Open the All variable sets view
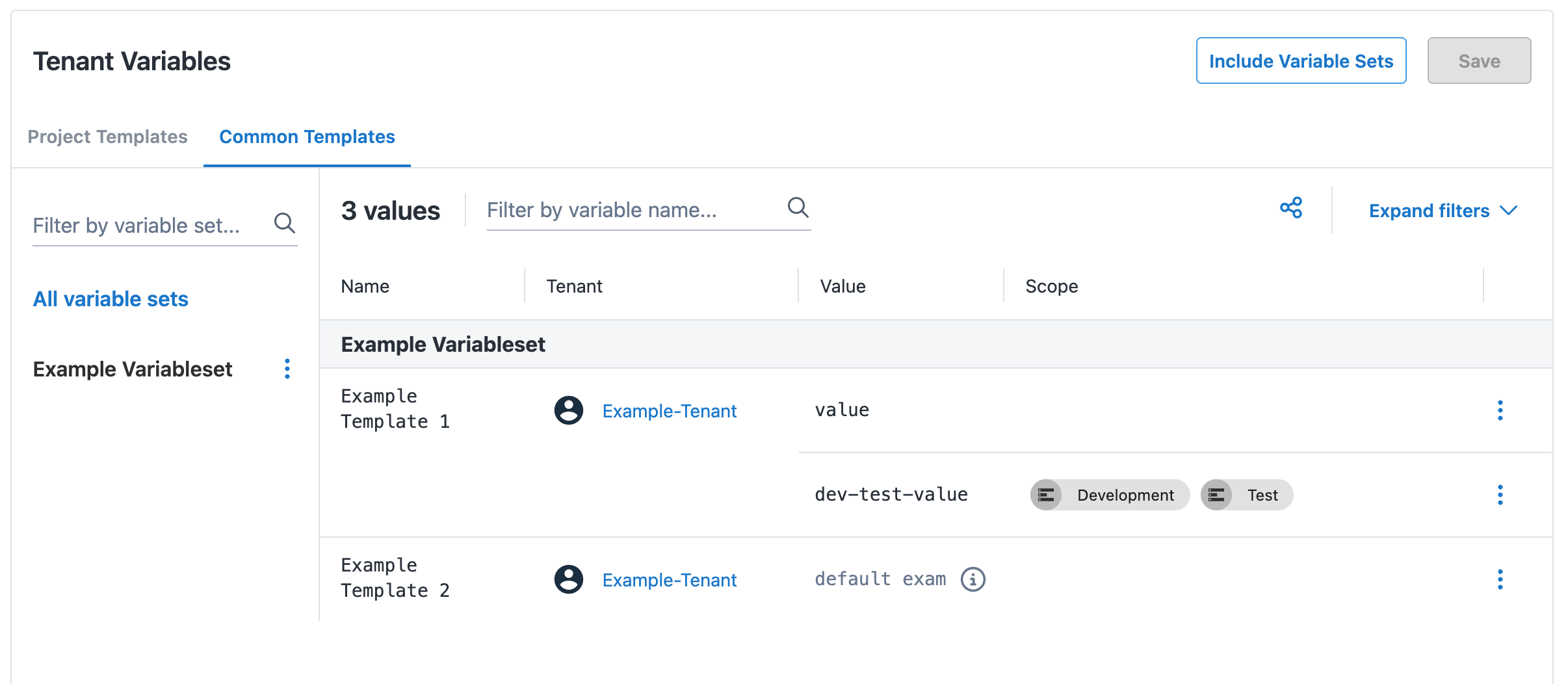The width and height of the screenshot is (1568, 684). pos(111,299)
